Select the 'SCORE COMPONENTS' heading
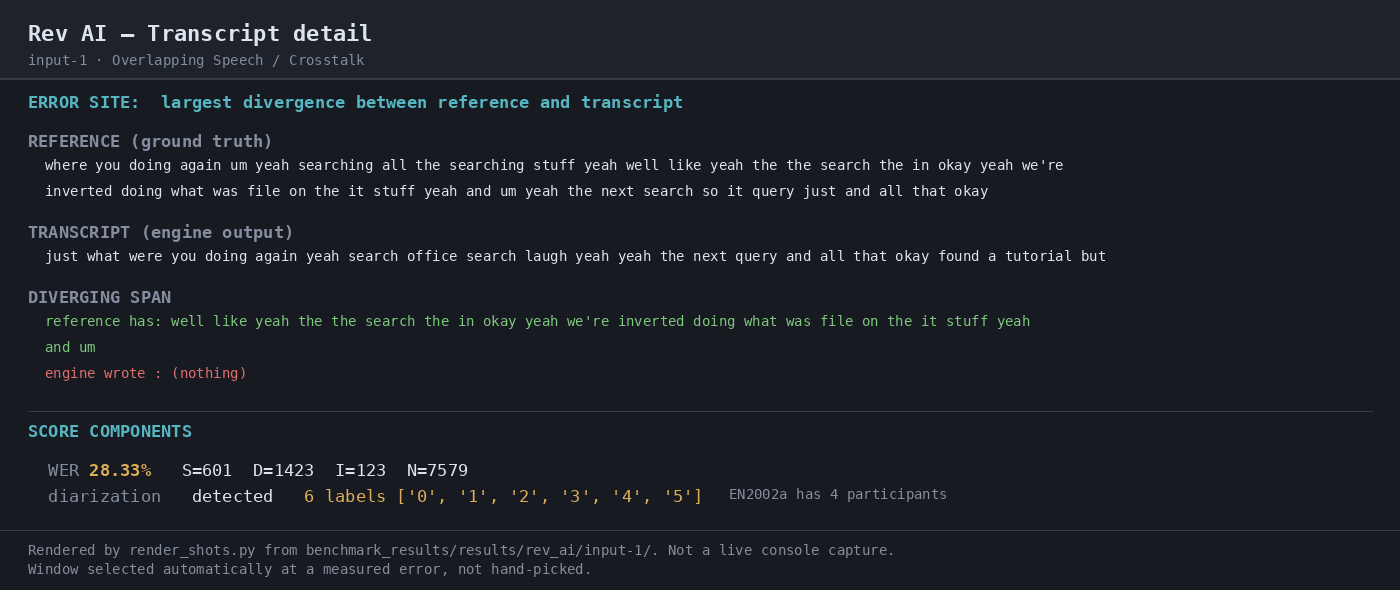1400x590 pixels. coord(110,432)
